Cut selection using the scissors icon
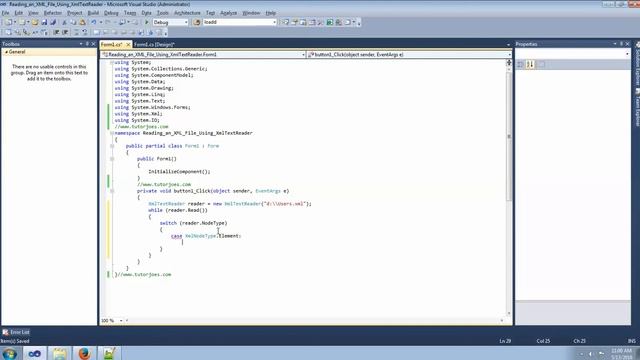Image resolution: width=640 pixels, height=360 pixels. (64, 22)
